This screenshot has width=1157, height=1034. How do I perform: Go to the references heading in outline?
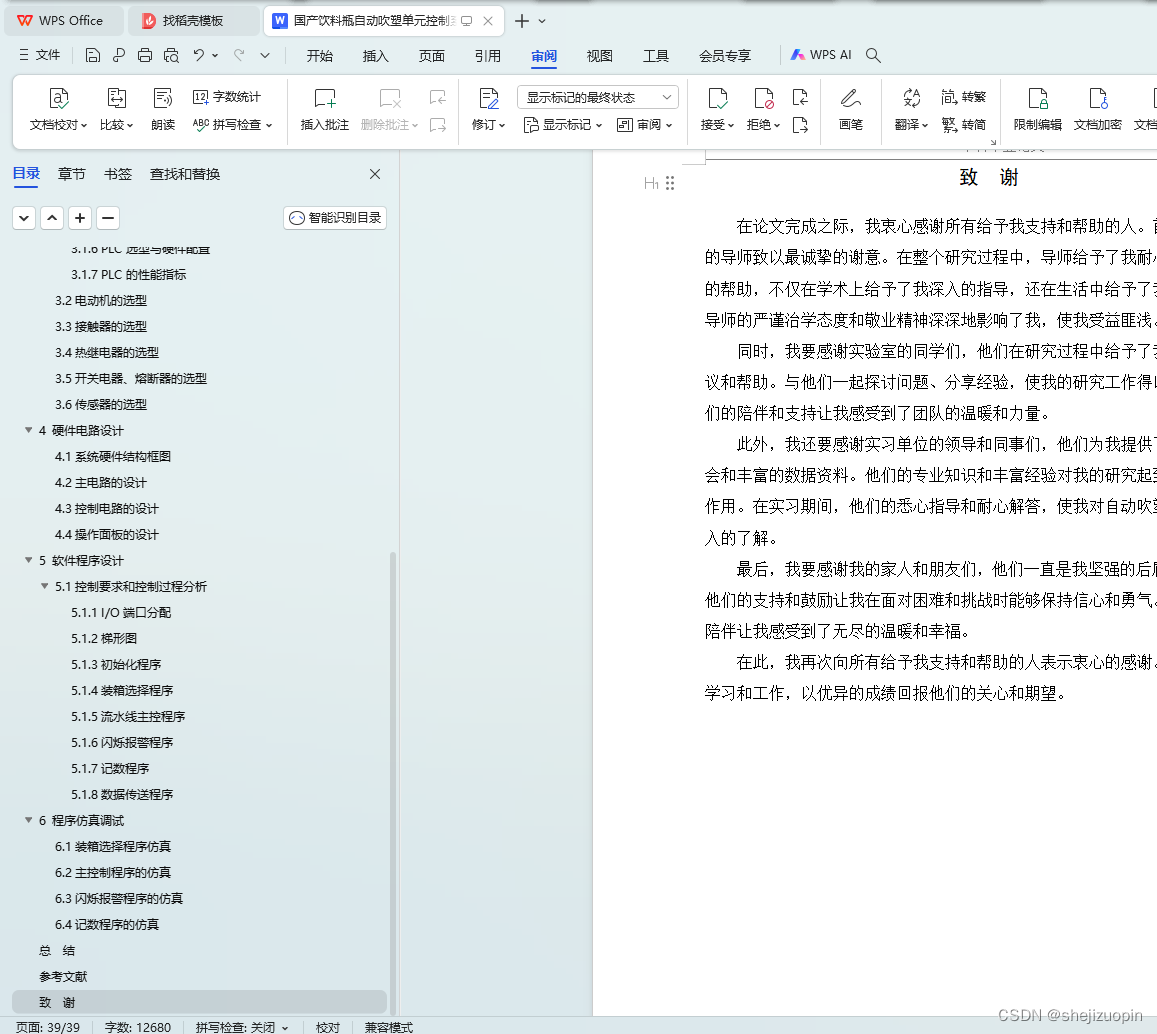(x=63, y=976)
